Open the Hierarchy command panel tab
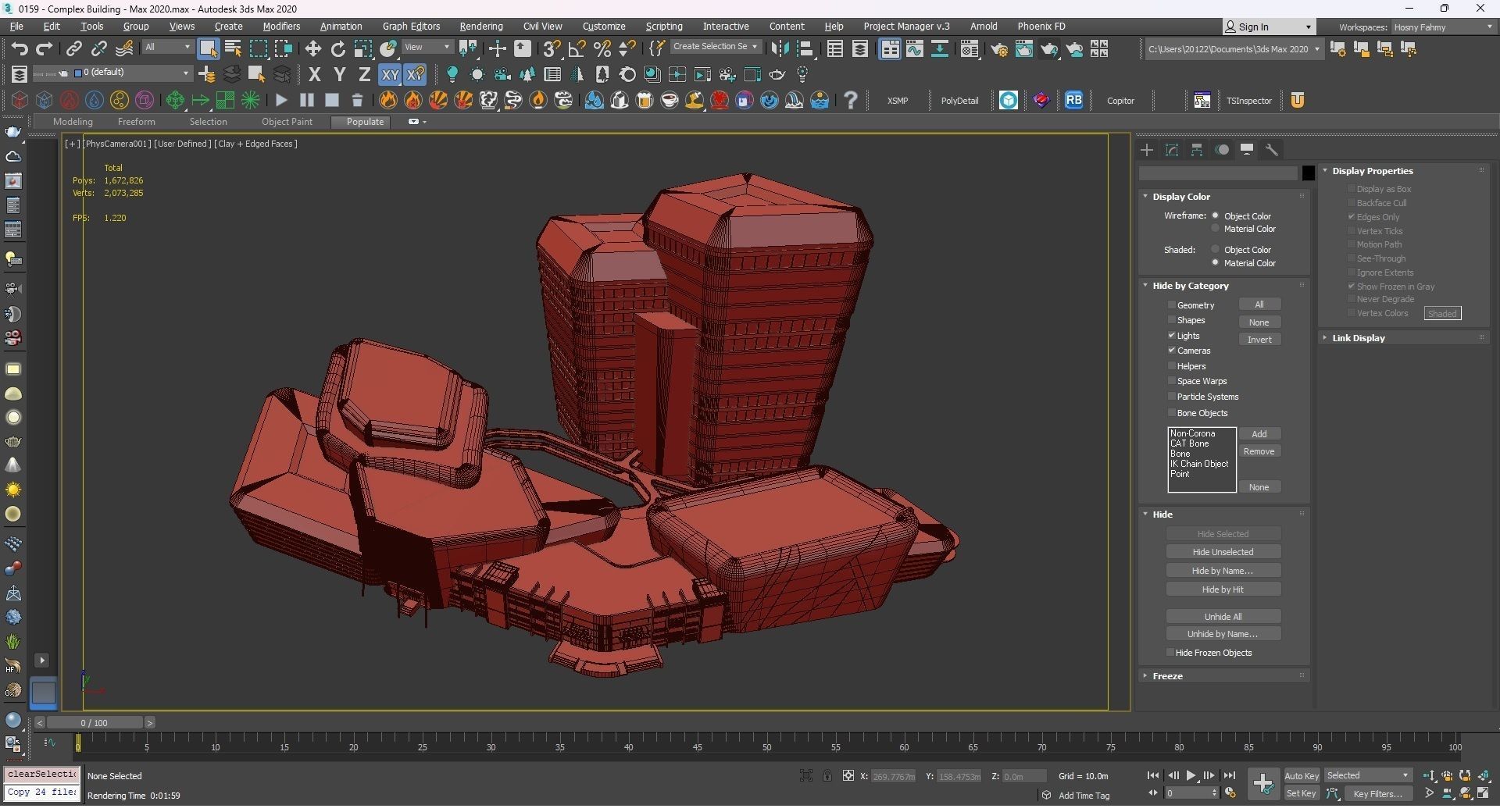The width and height of the screenshot is (1500, 812). pos(1197,150)
